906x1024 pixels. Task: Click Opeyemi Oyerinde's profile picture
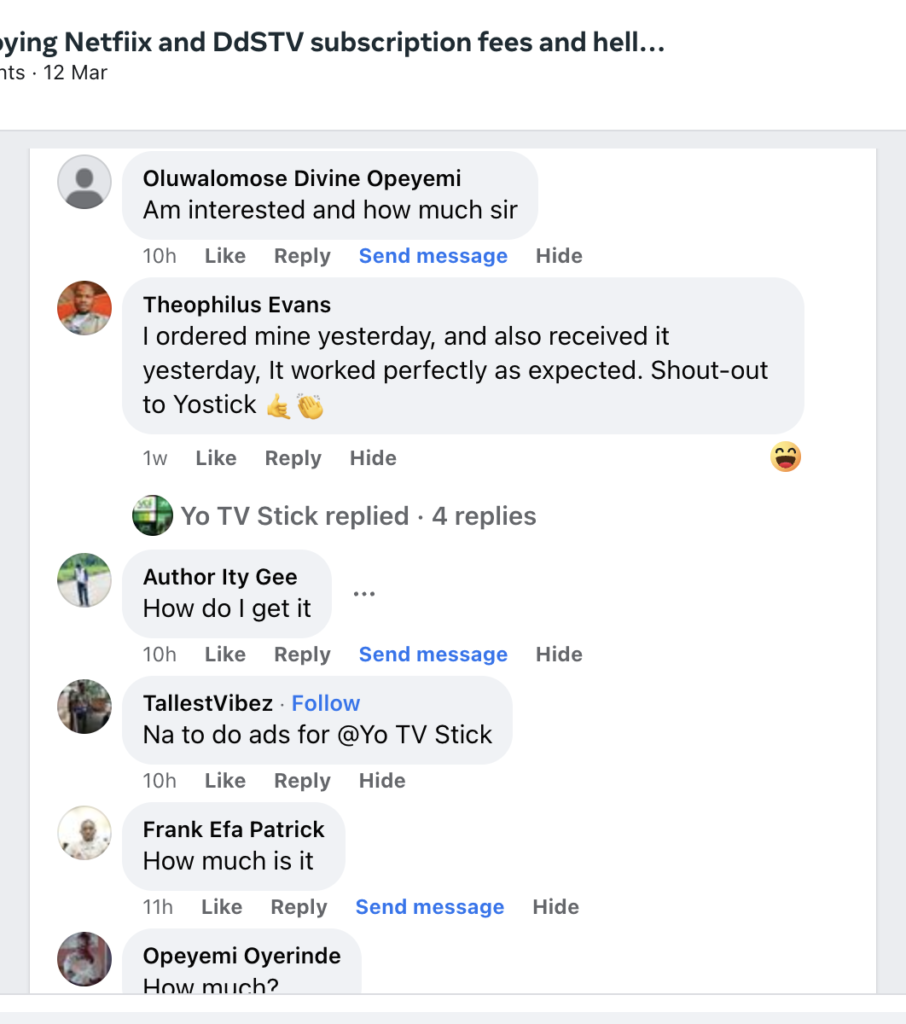coord(84,958)
